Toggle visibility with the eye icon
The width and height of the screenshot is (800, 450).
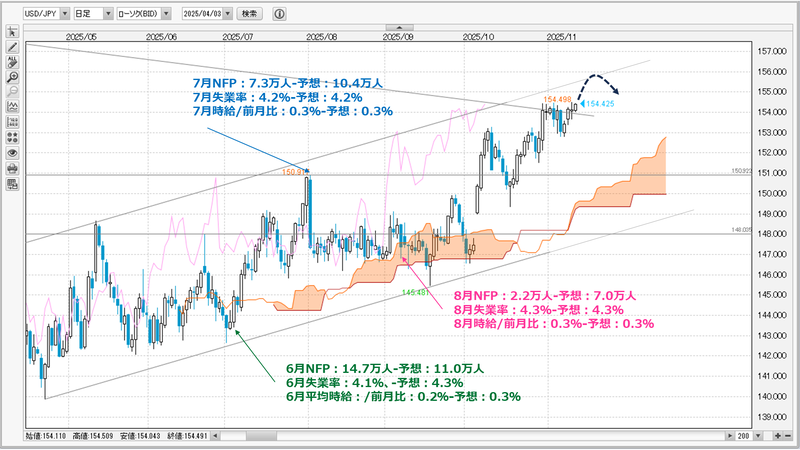click(12, 153)
